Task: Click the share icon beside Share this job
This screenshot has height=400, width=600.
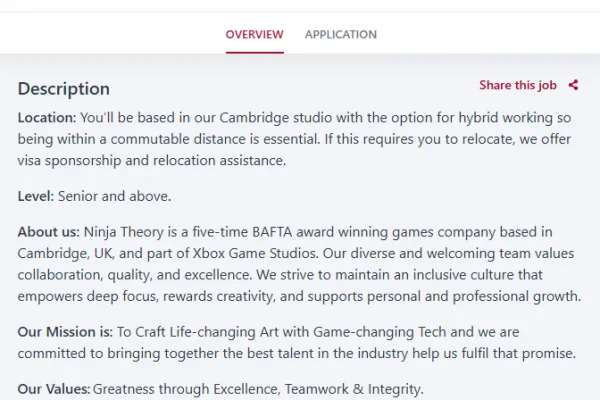Action: [573, 85]
